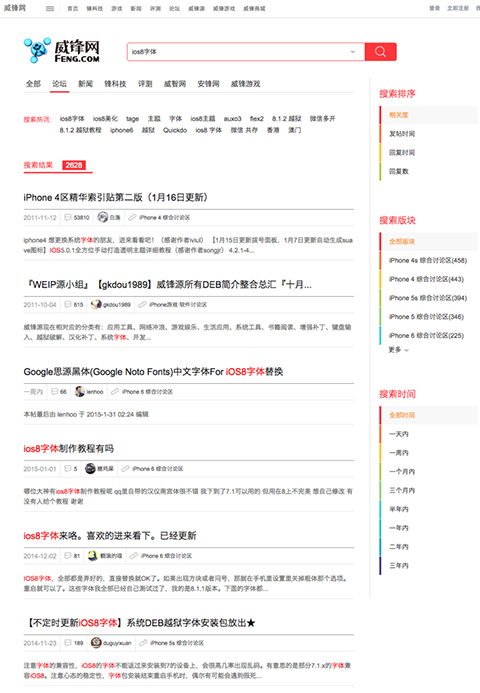
Task: Filter time range to 三个月内
Action: 402,490
